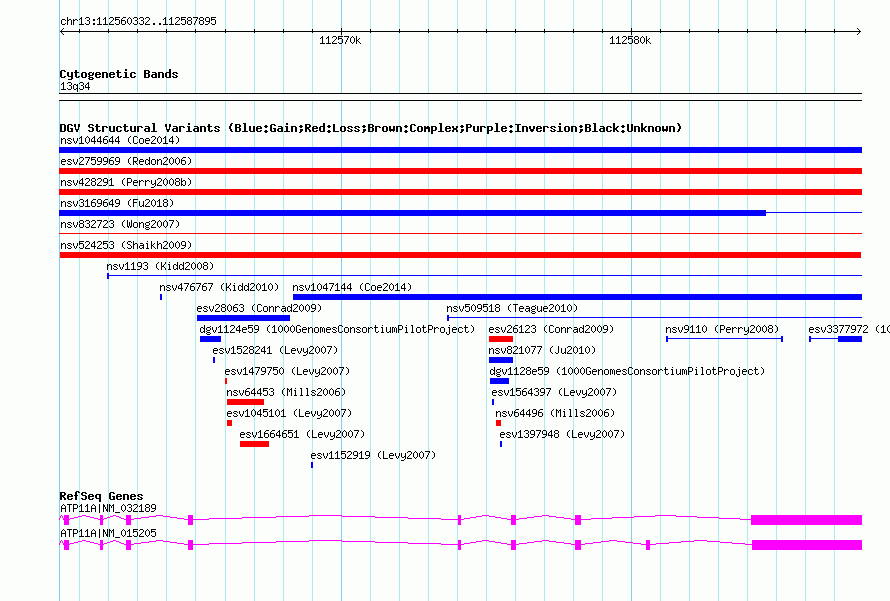
Task: Select the 13q34 band label
Action: pos(75,86)
